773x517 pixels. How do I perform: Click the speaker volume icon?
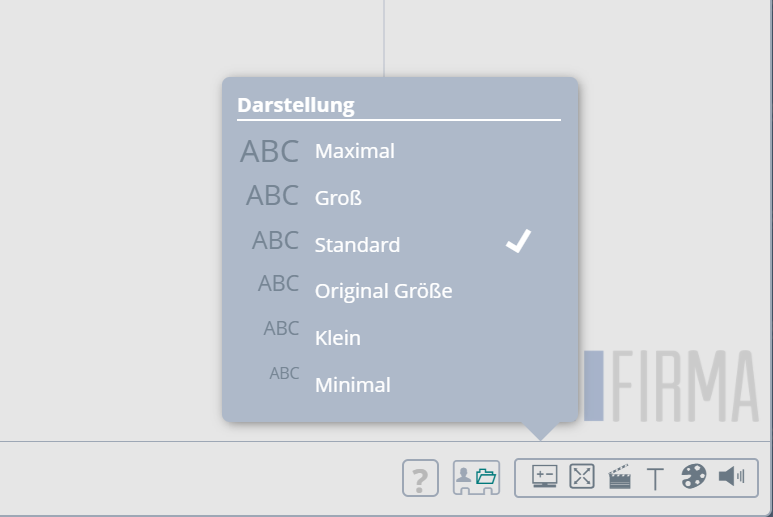tap(731, 477)
